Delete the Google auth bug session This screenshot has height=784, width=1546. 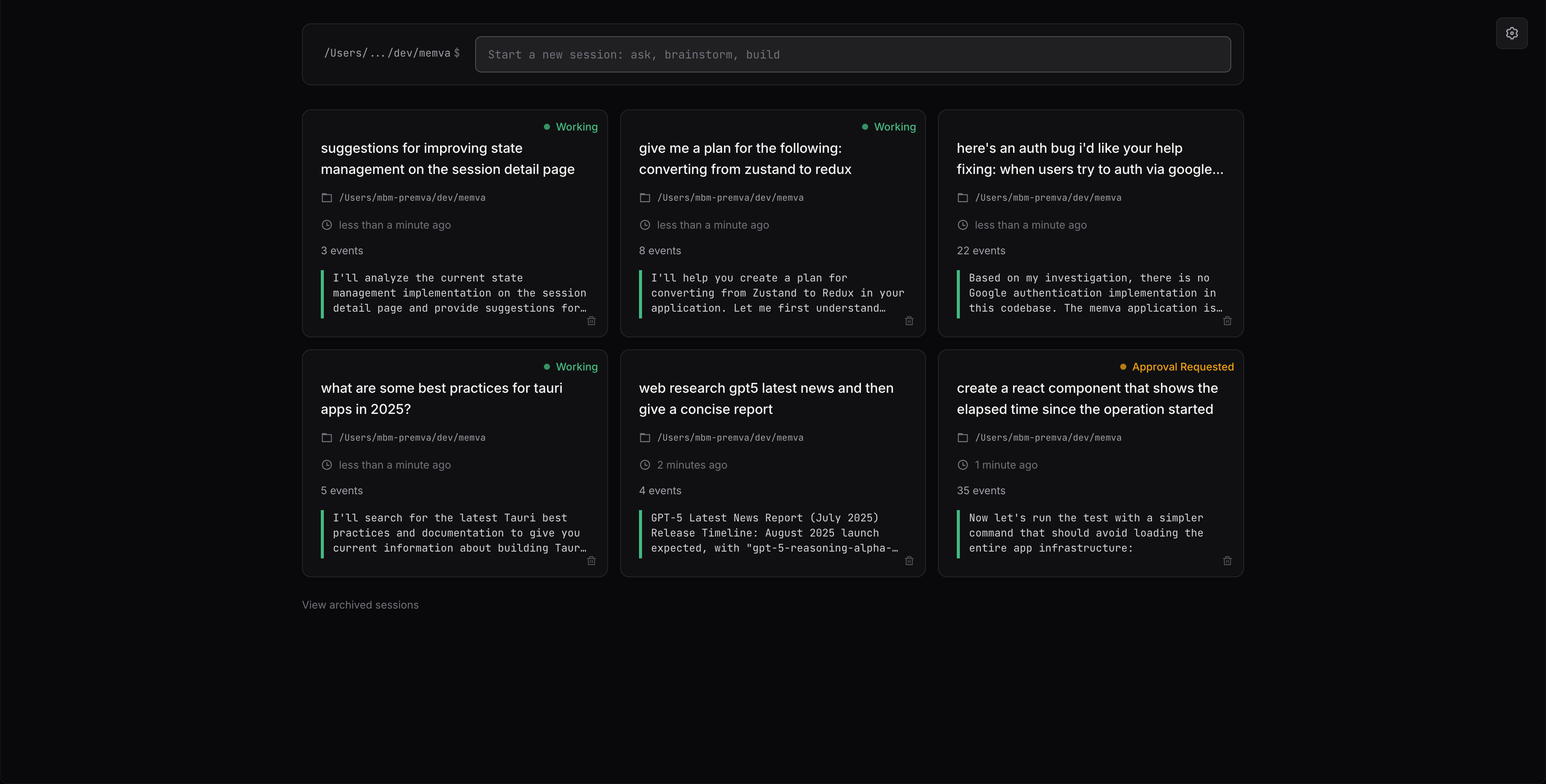[x=1227, y=321]
